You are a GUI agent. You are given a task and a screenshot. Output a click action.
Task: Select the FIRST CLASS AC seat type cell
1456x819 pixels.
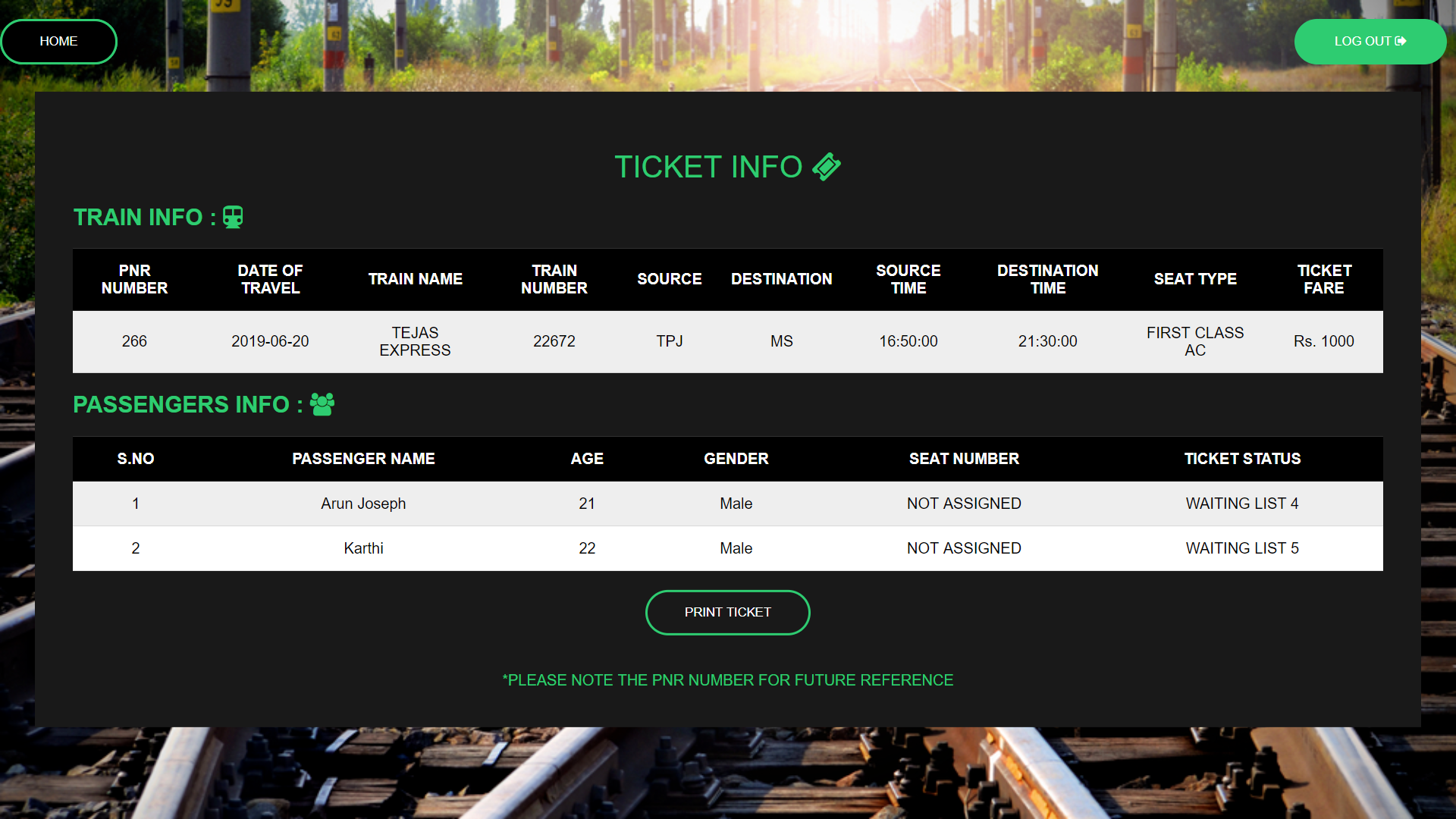1195,341
